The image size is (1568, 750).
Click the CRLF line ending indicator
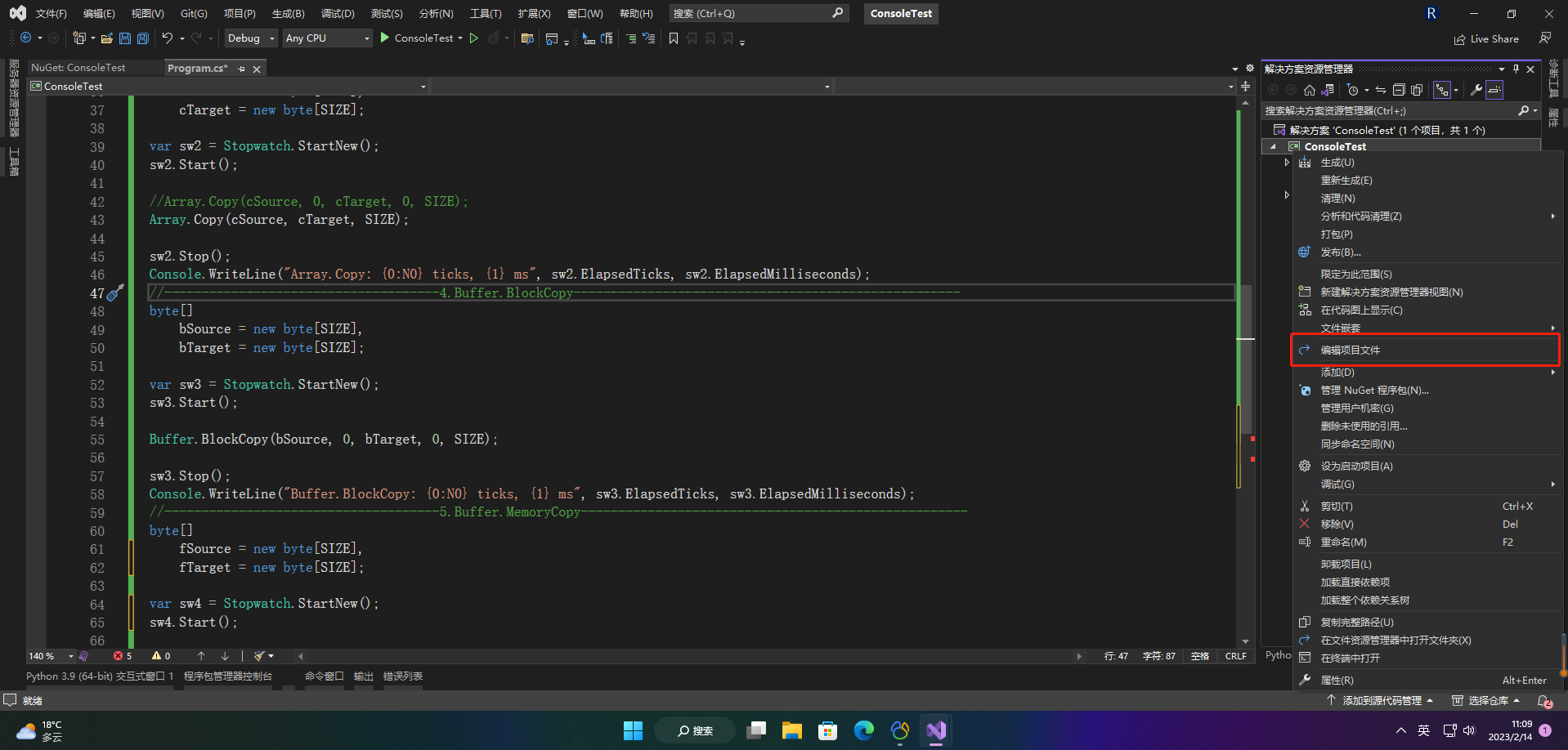coord(1236,656)
